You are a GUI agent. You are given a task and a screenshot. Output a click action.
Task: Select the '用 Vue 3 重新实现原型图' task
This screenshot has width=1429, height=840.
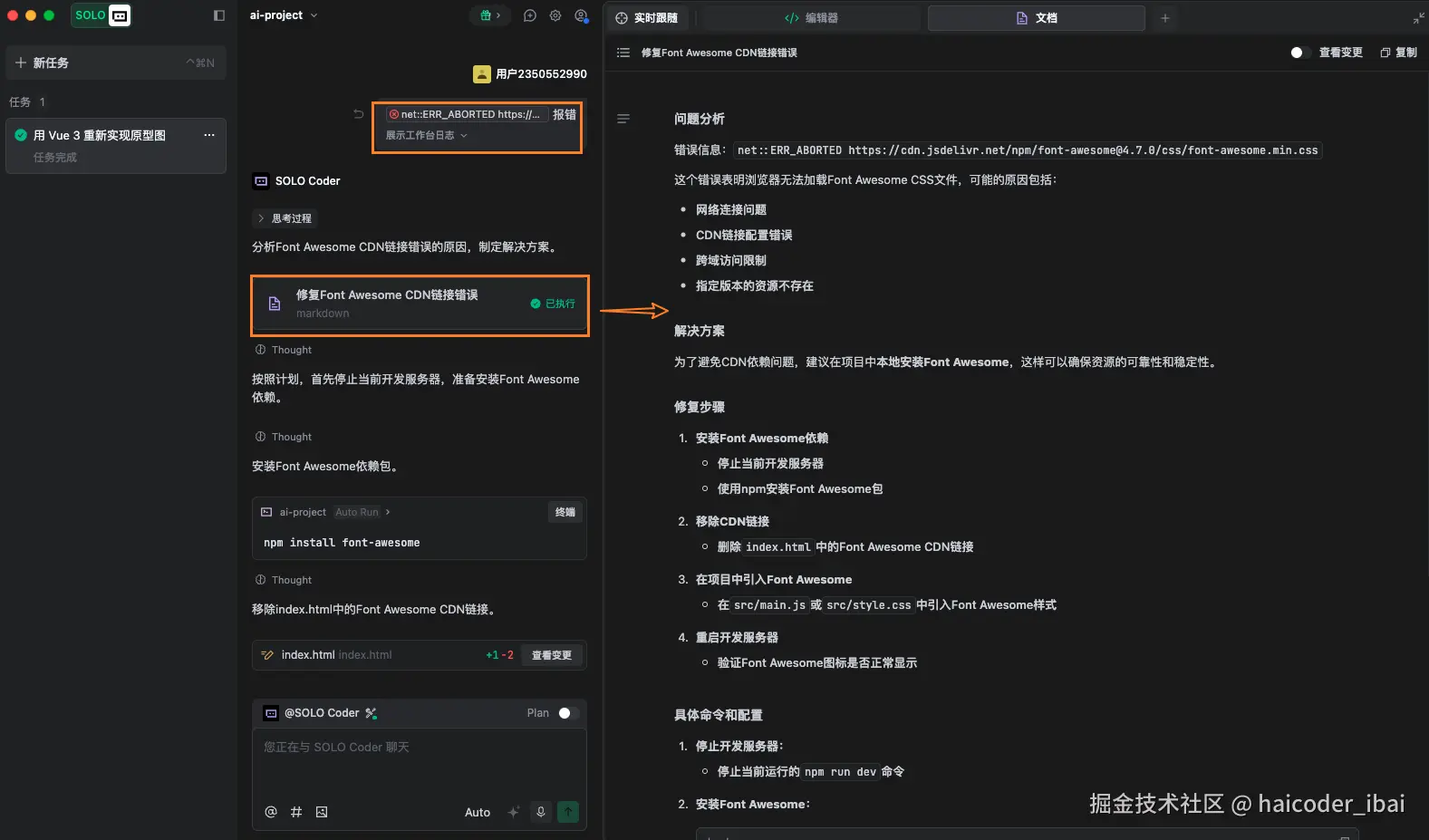116,146
